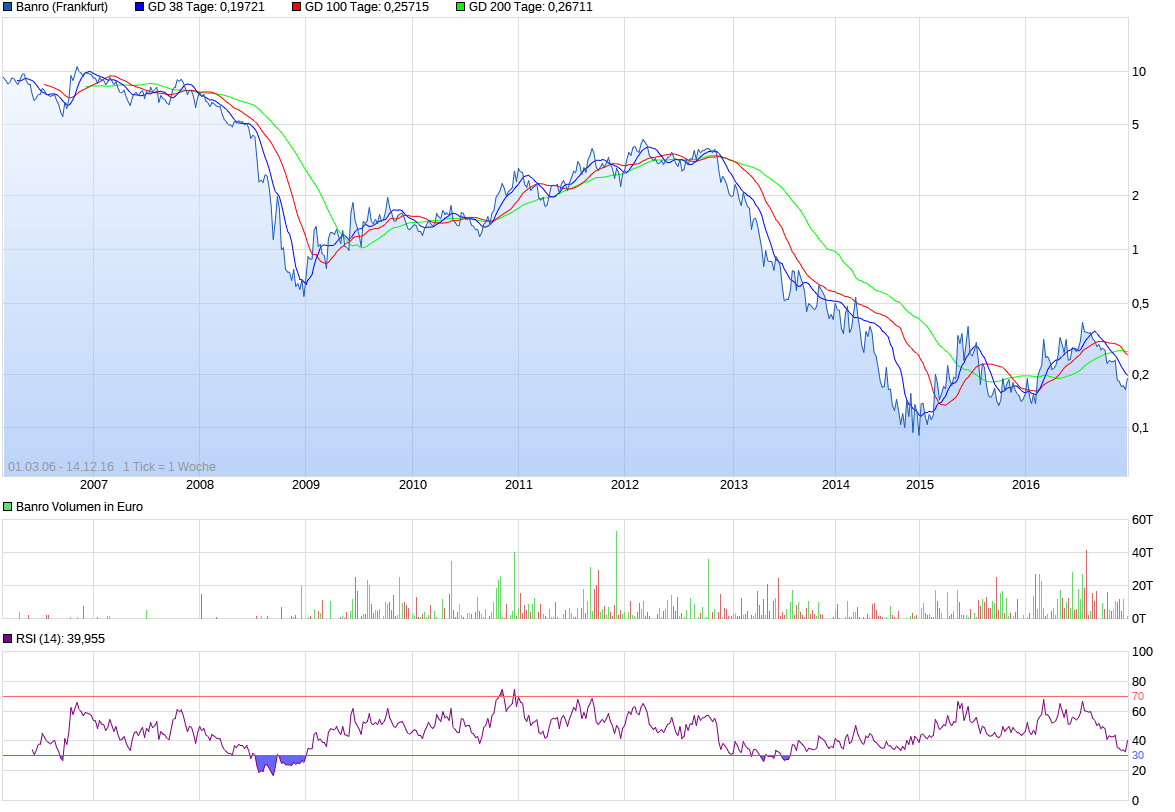The image size is (1175, 812).
Task: Select the 'GD 38 Tage: 0,19721' label
Action: pos(206,7)
